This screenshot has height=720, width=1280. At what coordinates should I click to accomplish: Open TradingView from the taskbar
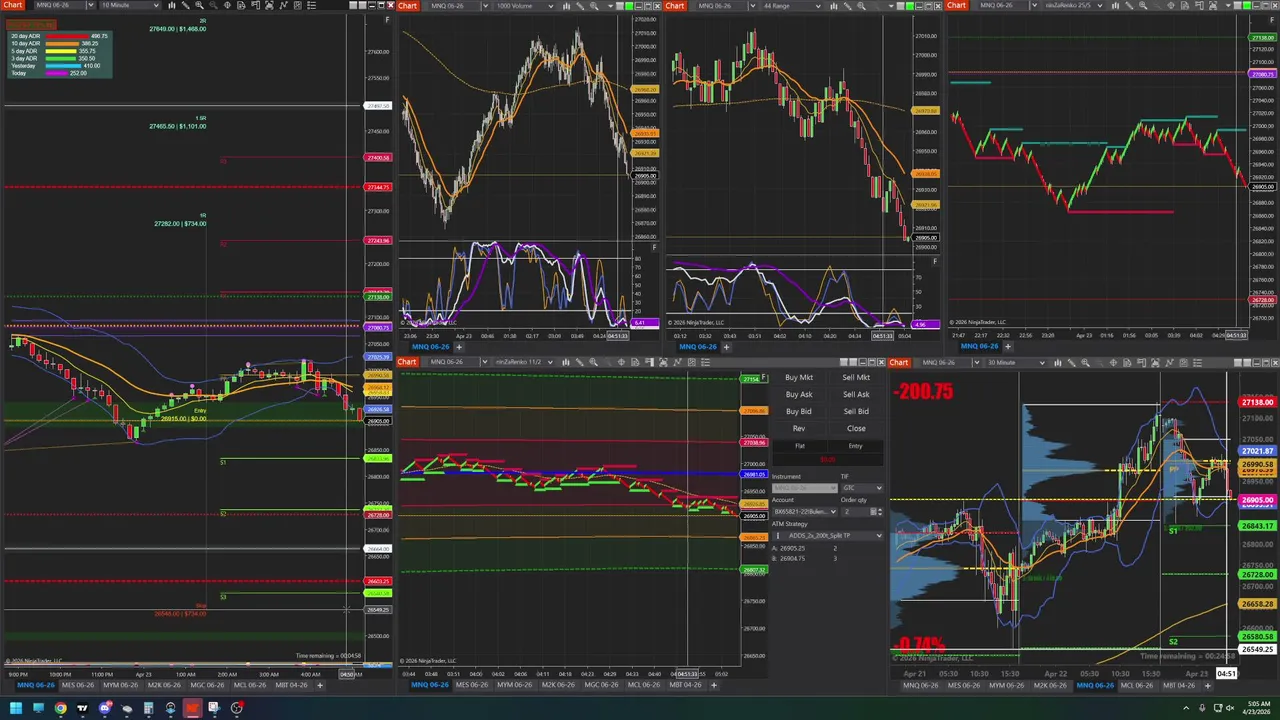(x=82, y=708)
